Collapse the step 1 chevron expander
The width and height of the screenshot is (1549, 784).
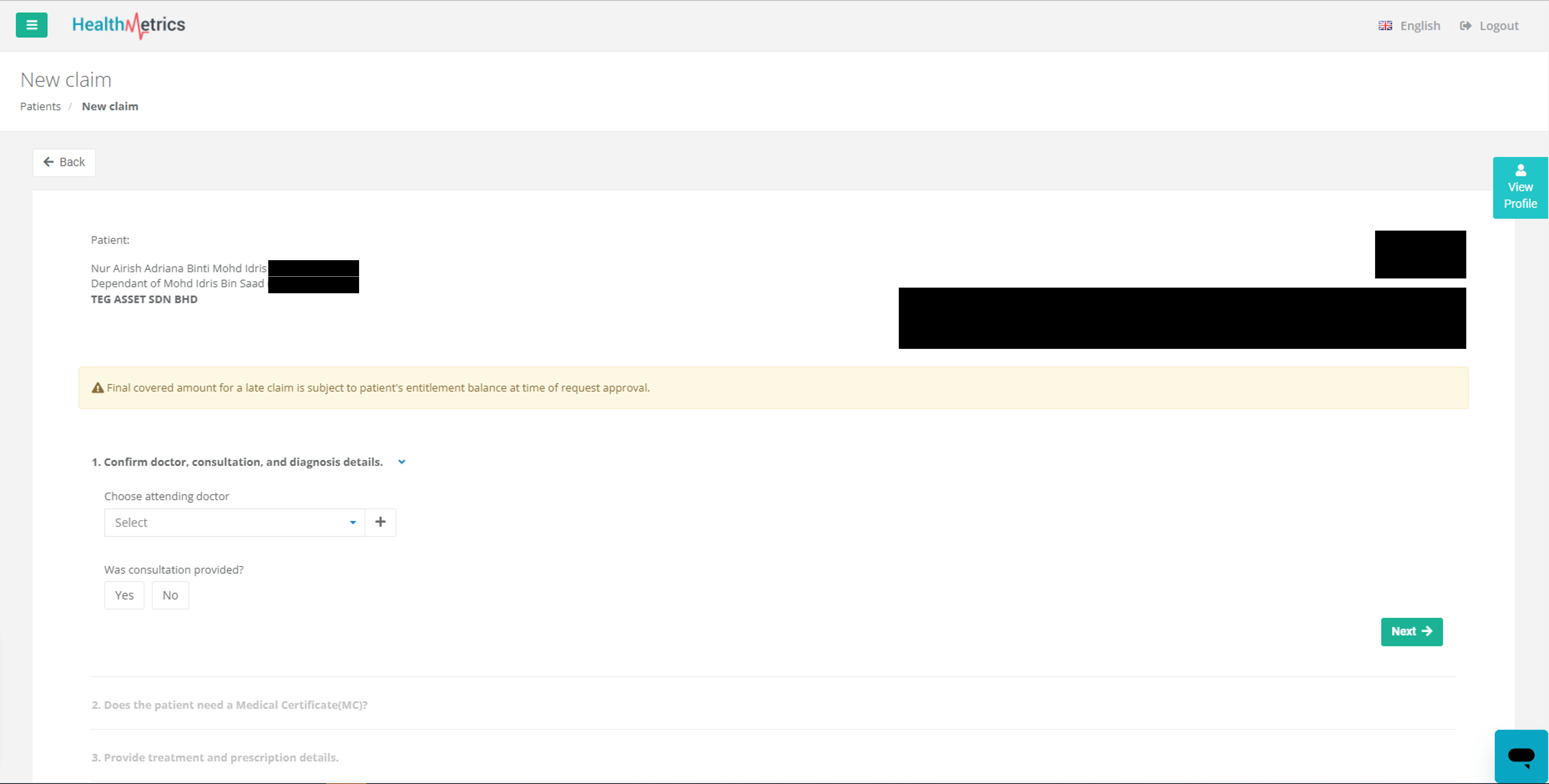(402, 462)
